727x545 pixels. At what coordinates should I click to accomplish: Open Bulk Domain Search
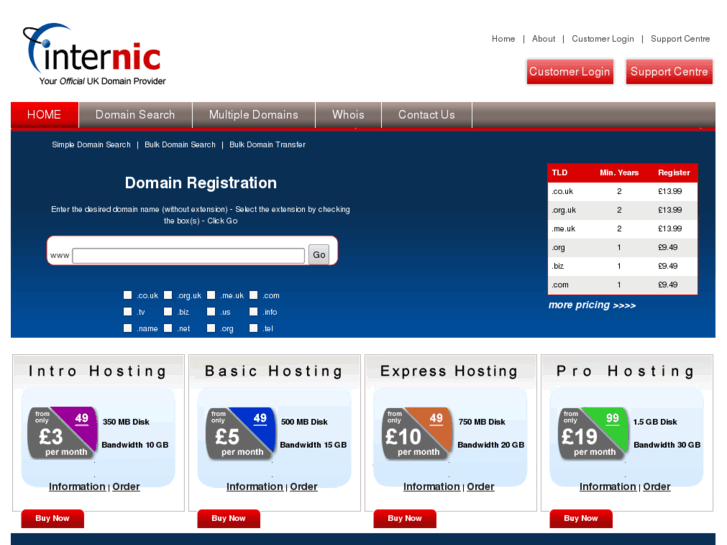180,145
